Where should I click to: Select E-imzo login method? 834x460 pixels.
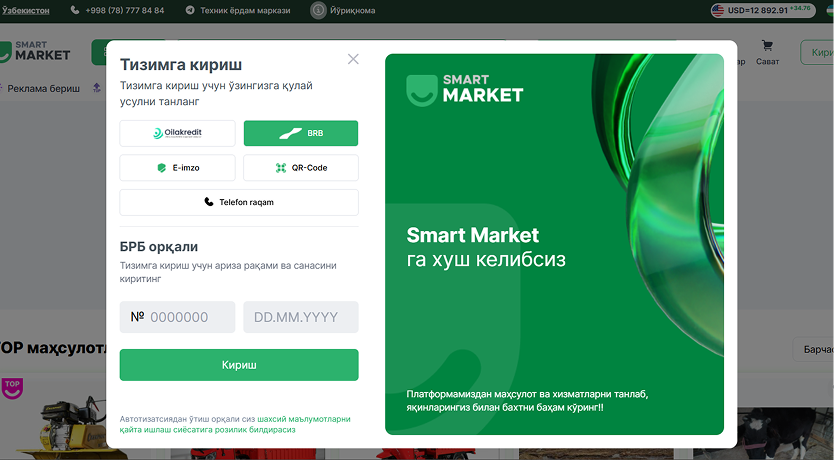[177, 168]
